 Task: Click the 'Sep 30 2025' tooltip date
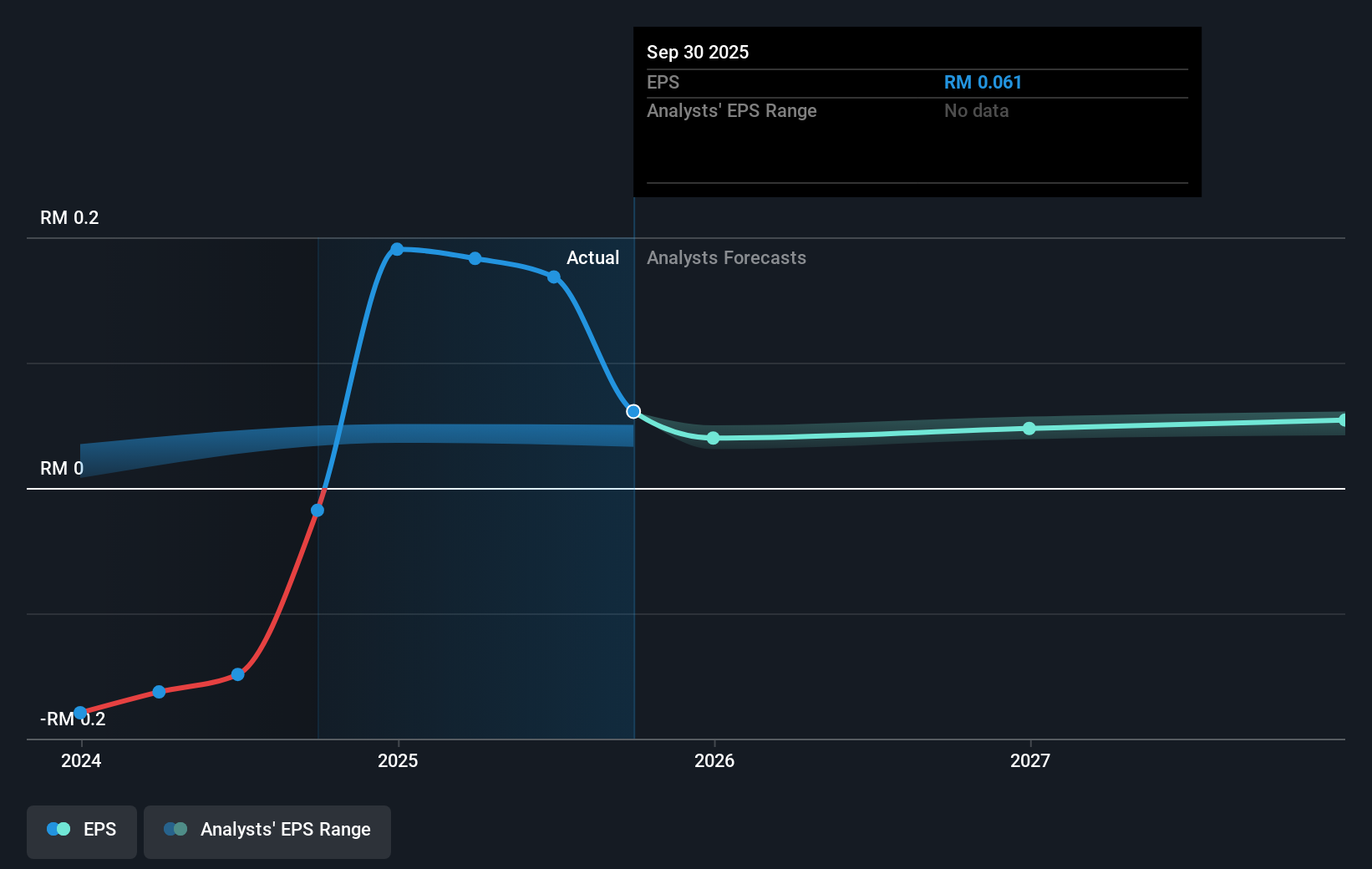click(x=698, y=52)
